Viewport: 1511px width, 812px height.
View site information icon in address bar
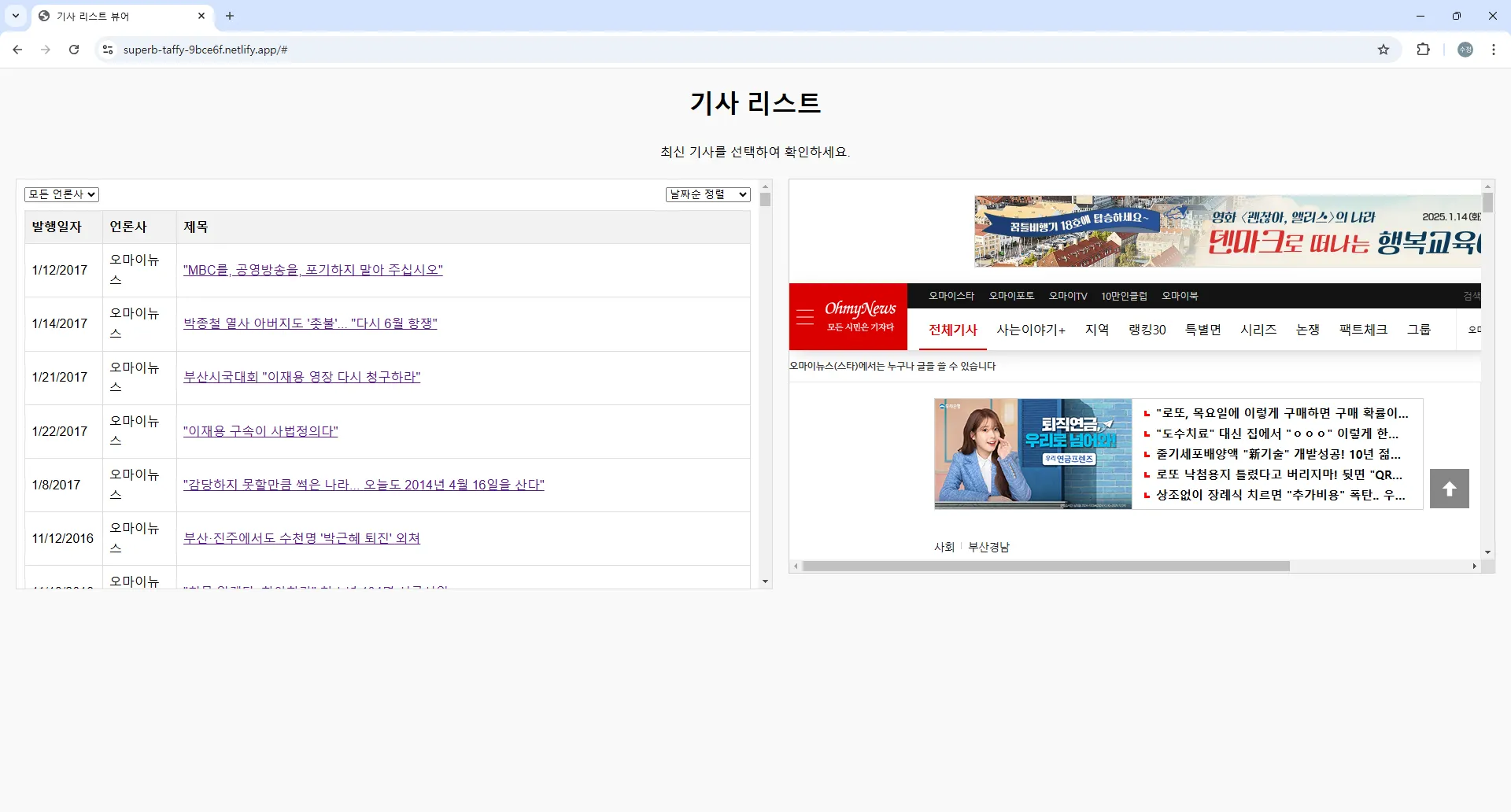[108, 50]
